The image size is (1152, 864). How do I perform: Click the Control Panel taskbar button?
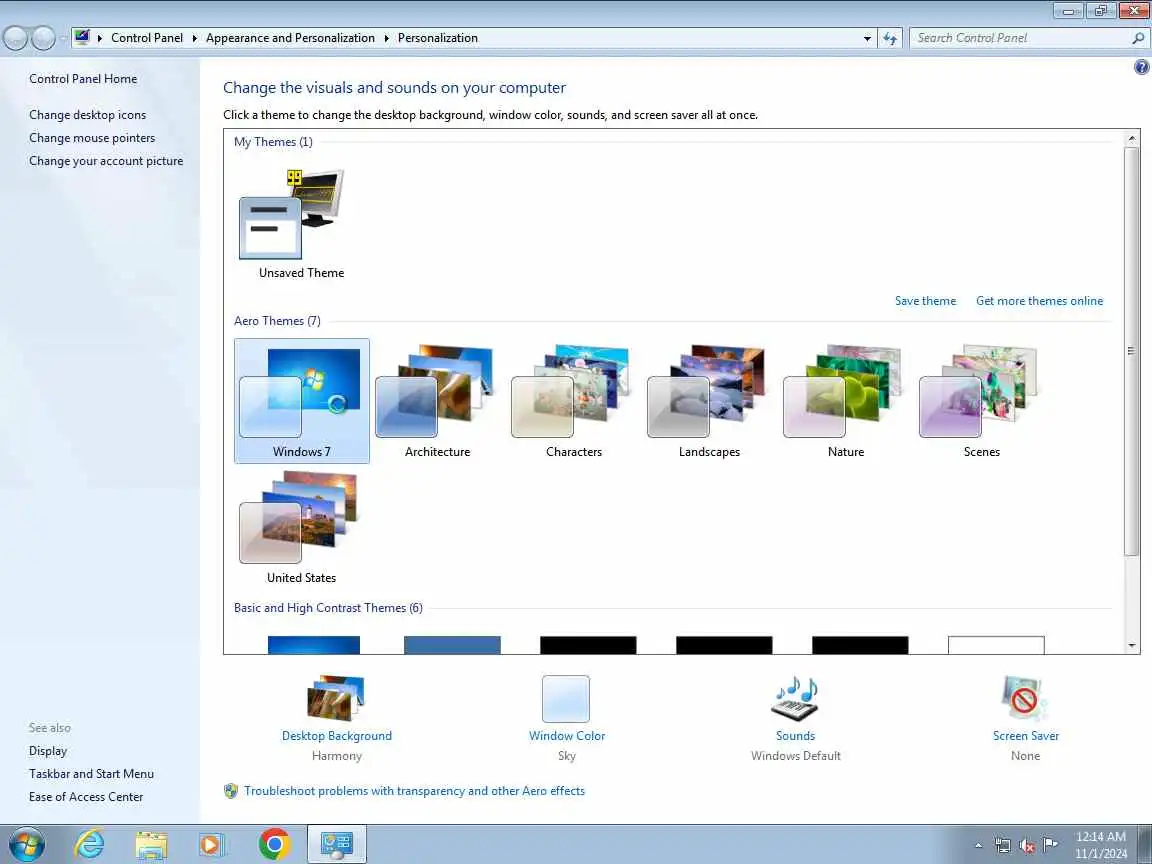[x=336, y=844]
